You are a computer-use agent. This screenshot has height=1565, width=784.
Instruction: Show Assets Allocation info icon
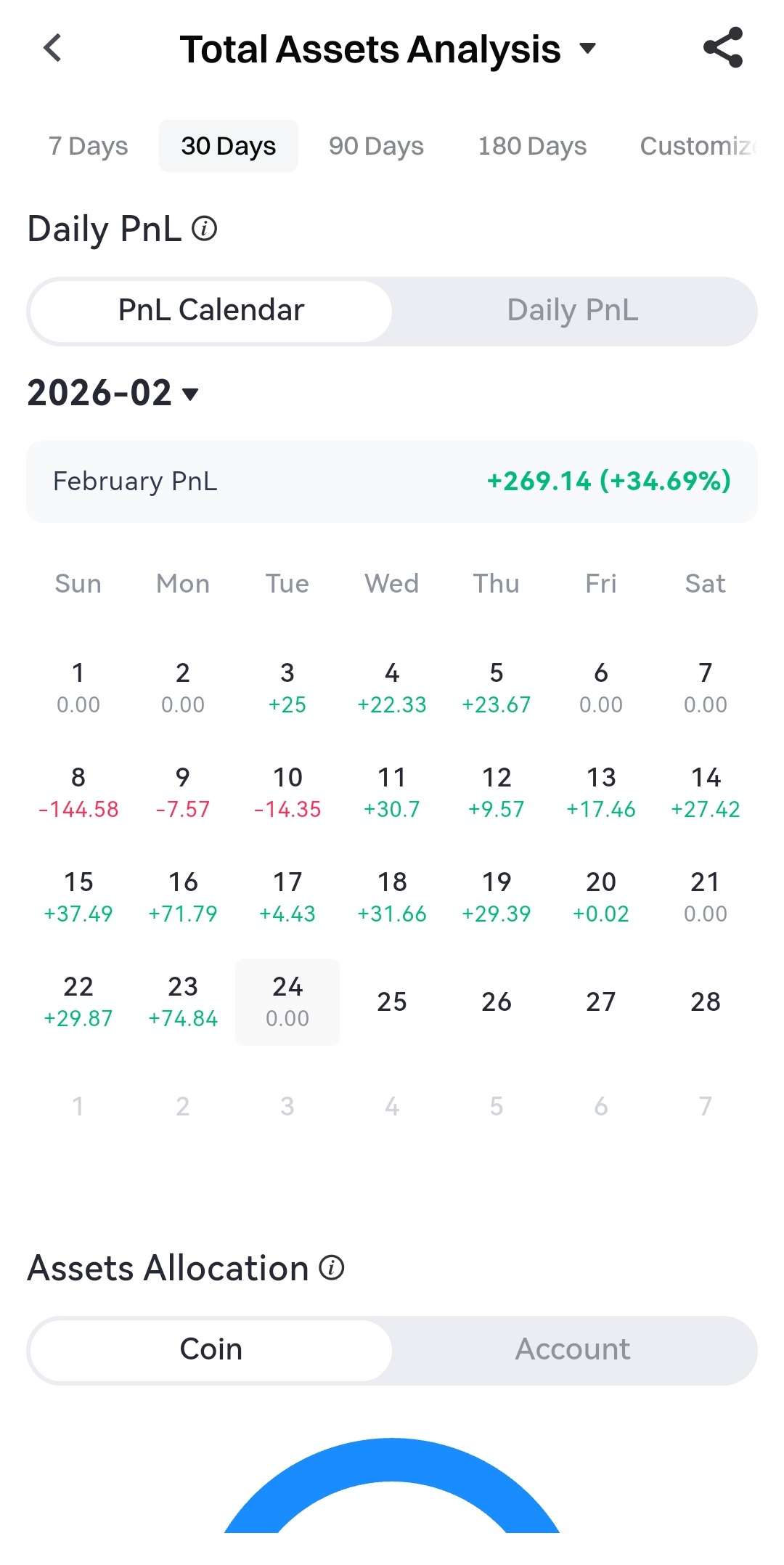tap(332, 1268)
